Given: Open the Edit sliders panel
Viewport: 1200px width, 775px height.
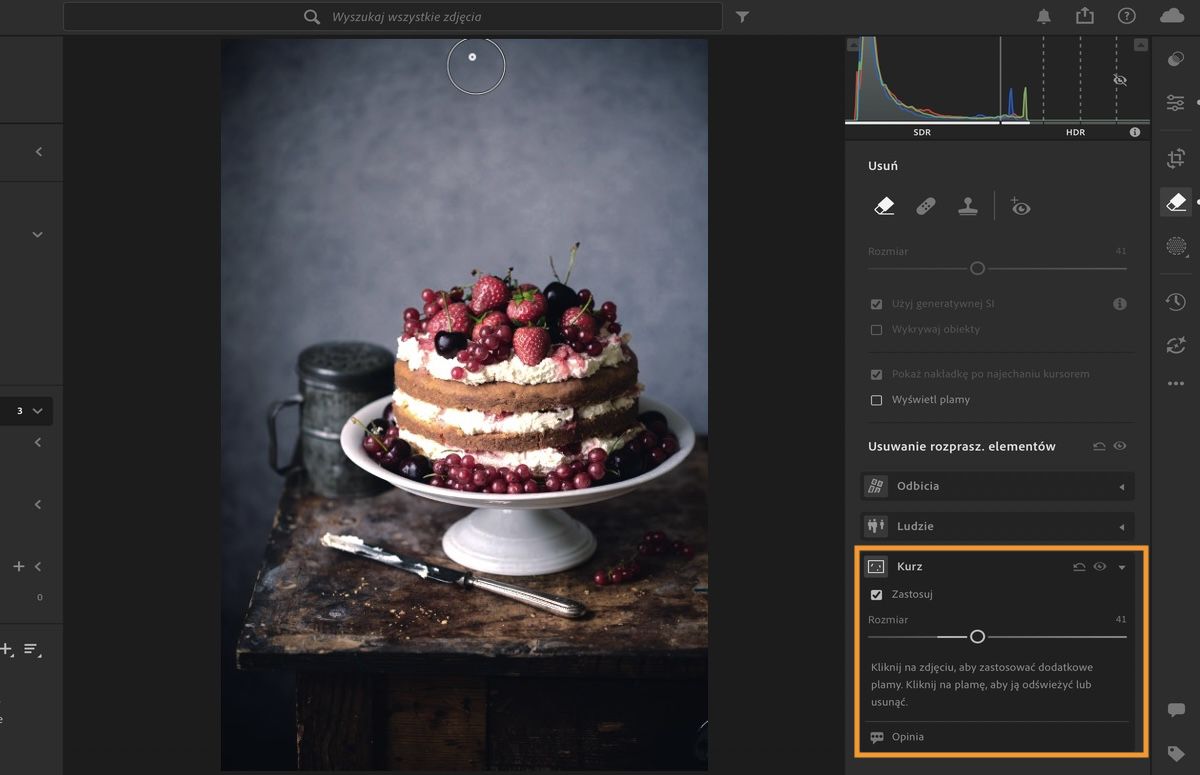Looking at the screenshot, I should click(x=1176, y=102).
